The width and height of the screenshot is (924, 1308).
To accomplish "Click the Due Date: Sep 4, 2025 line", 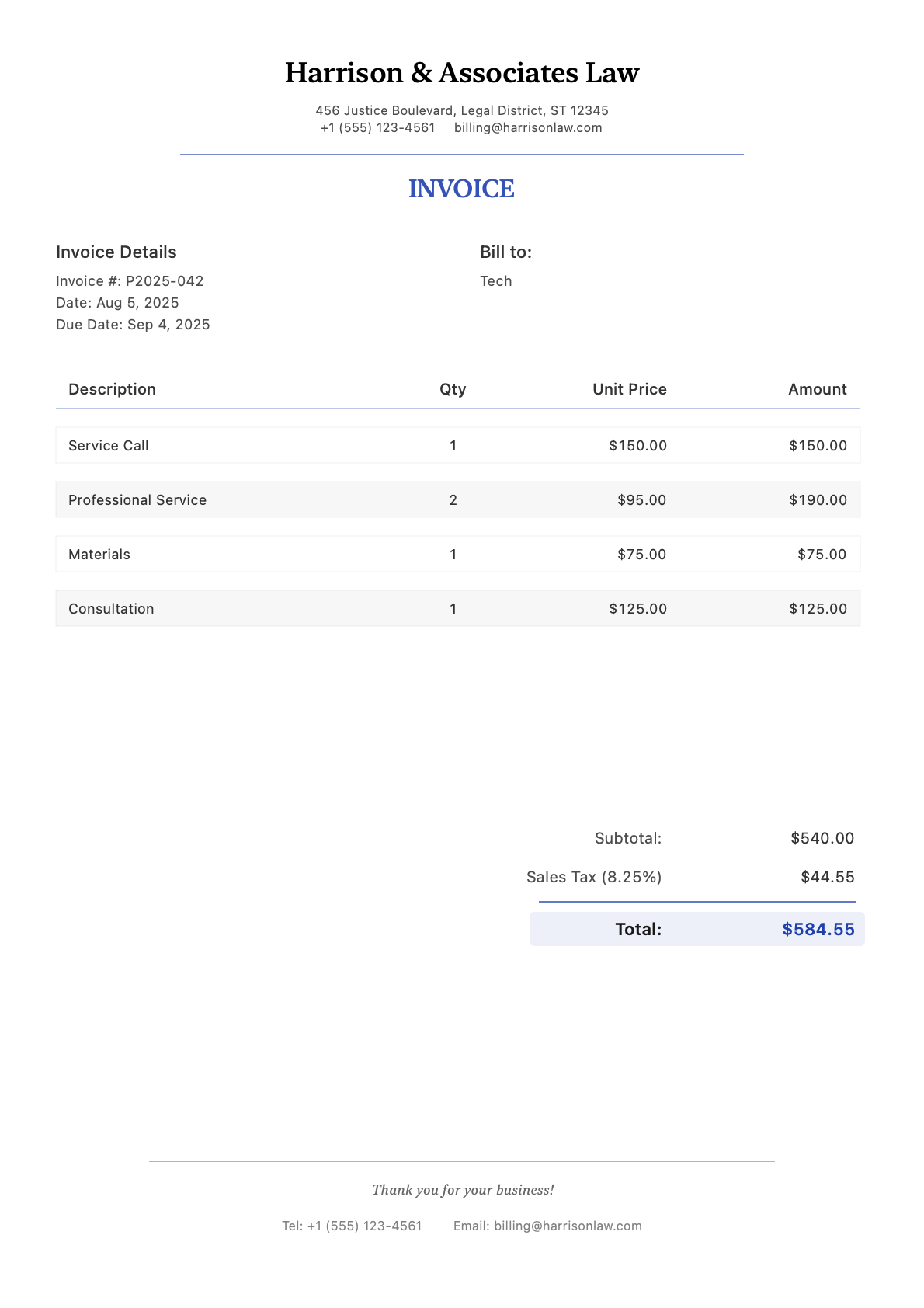I will tap(133, 324).
